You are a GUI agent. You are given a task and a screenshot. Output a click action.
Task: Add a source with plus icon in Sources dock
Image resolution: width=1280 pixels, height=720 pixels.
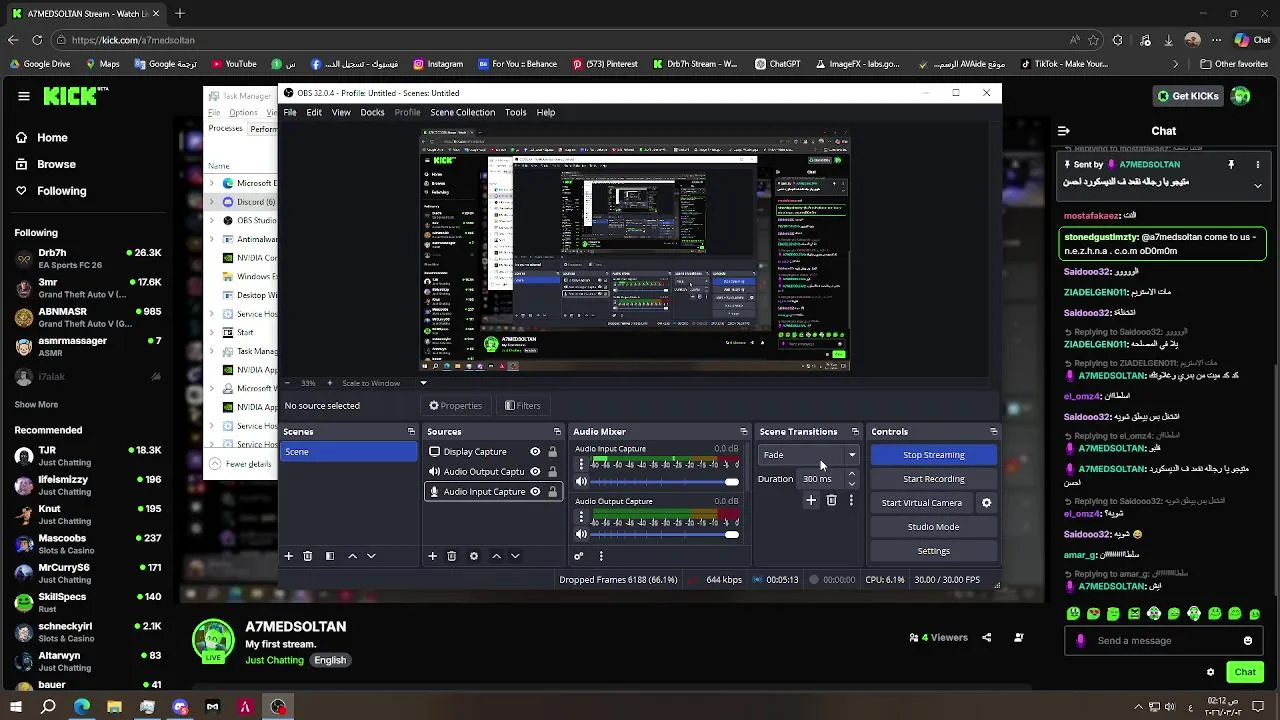click(433, 556)
